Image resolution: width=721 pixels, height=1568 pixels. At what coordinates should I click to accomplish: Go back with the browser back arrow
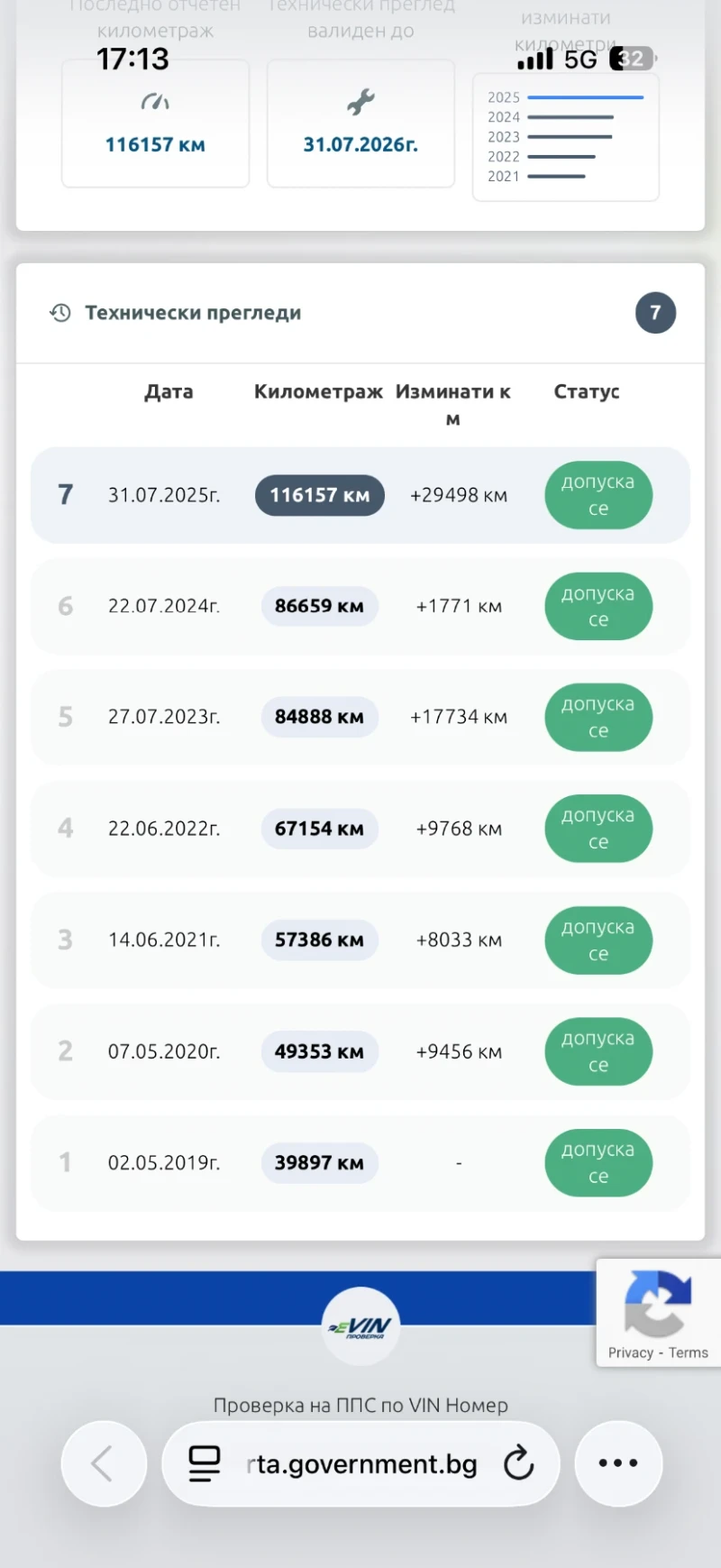pos(104,1463)
